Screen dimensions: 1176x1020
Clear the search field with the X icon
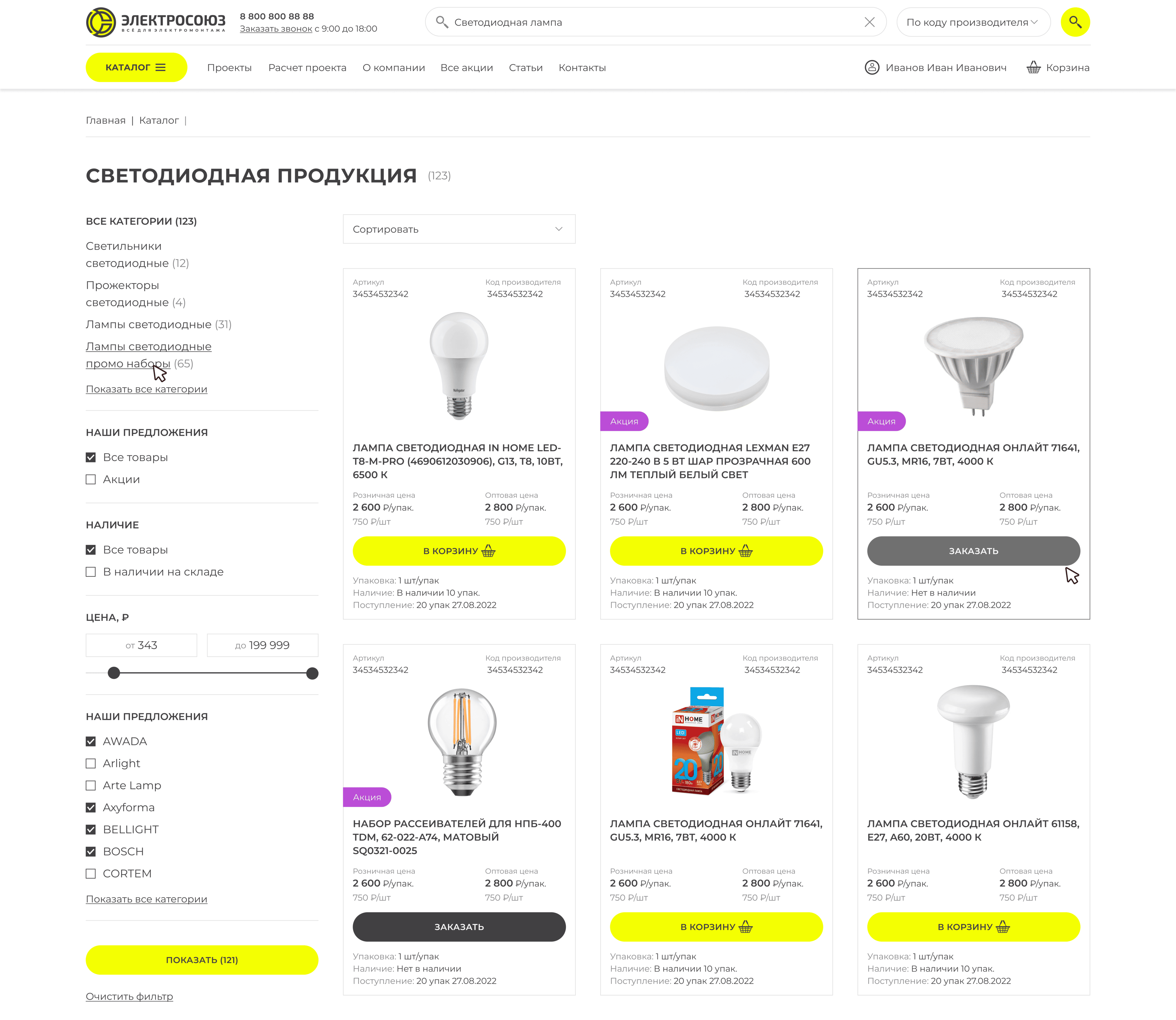click(869, 22)
